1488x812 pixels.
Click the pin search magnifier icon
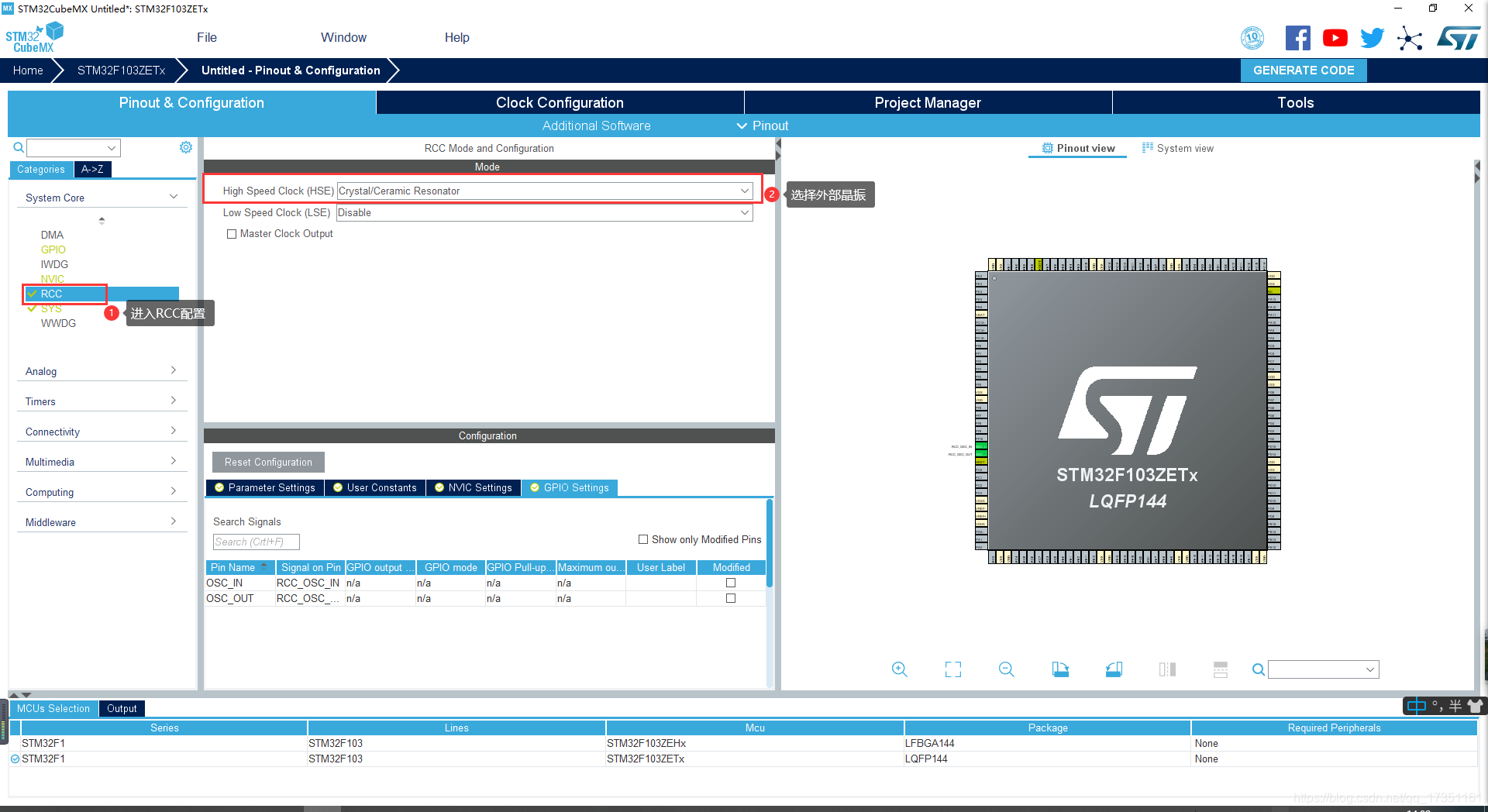(1259, 669)
